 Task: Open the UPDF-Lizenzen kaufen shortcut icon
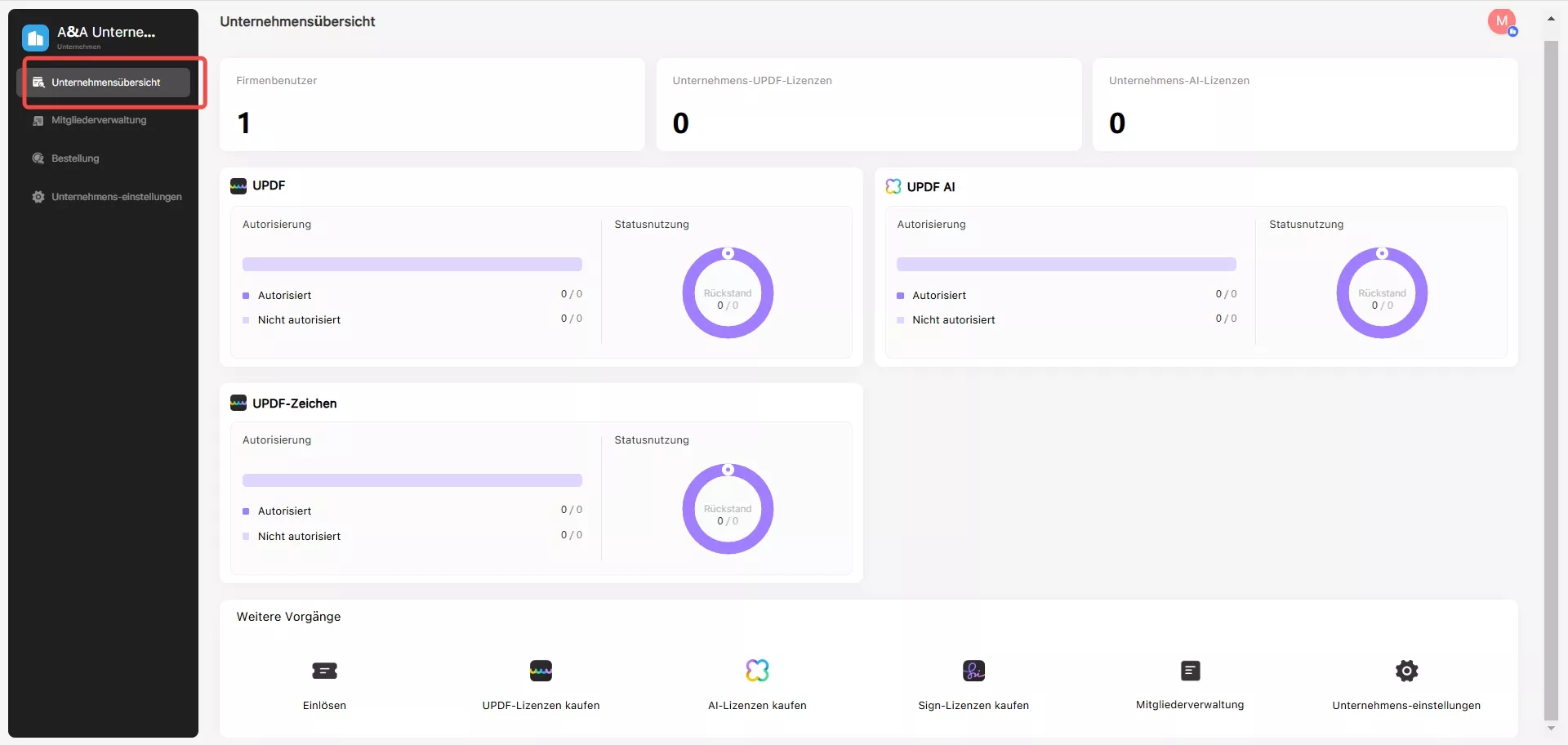click(x=541, y=671)
